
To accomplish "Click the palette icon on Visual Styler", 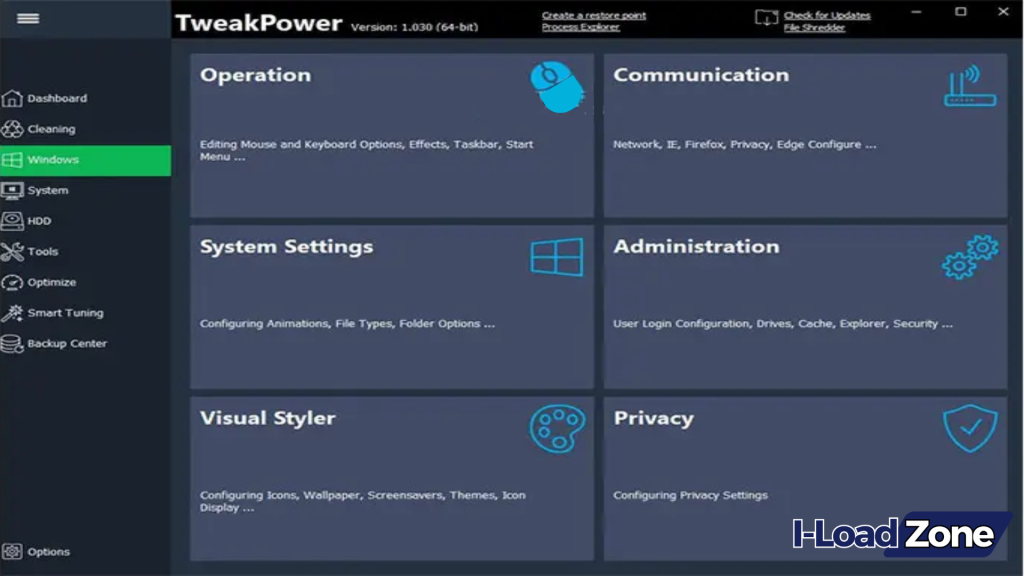I will [556, 429].
